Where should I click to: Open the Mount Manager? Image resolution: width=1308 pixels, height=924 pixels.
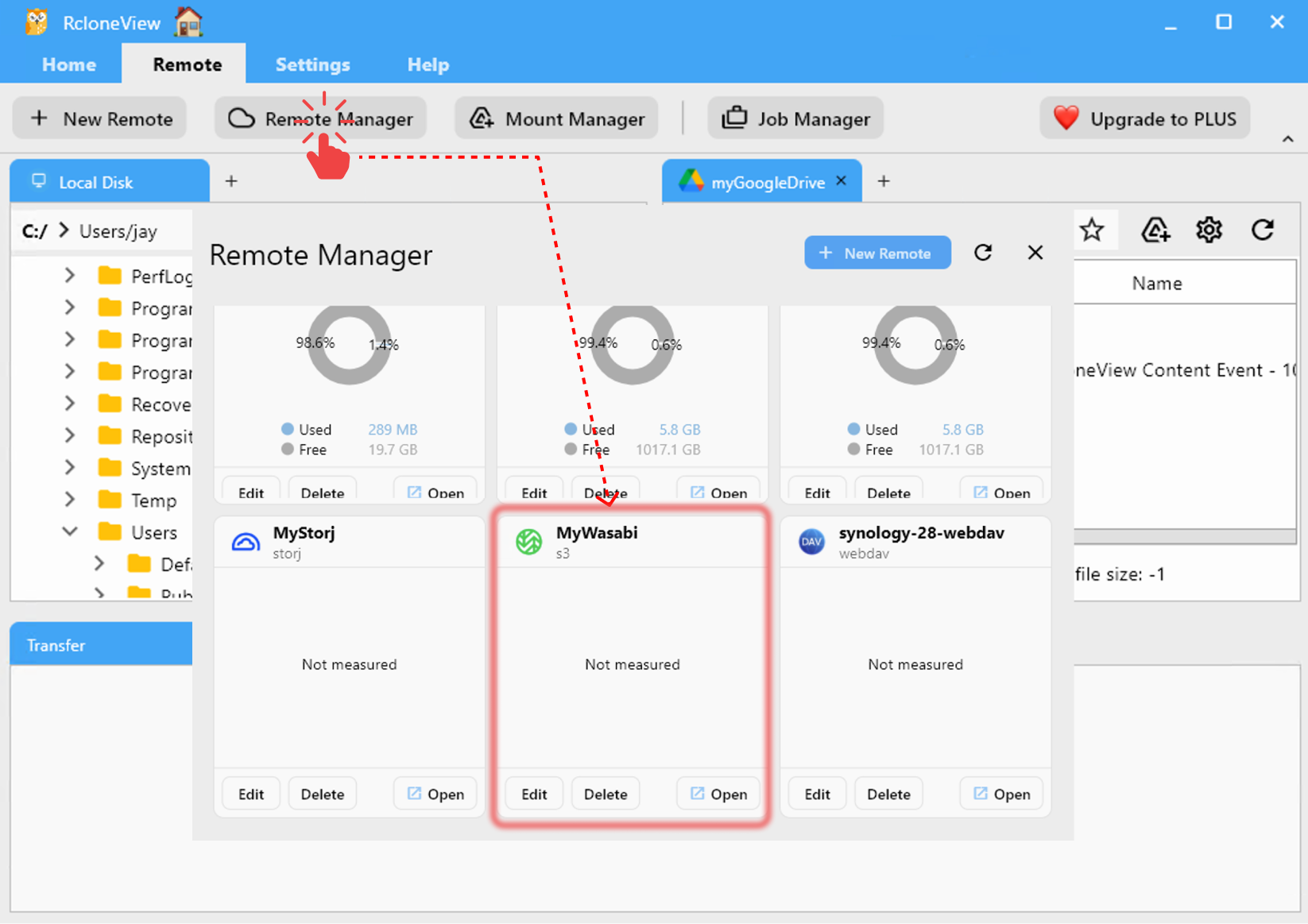tap(556, 118)
